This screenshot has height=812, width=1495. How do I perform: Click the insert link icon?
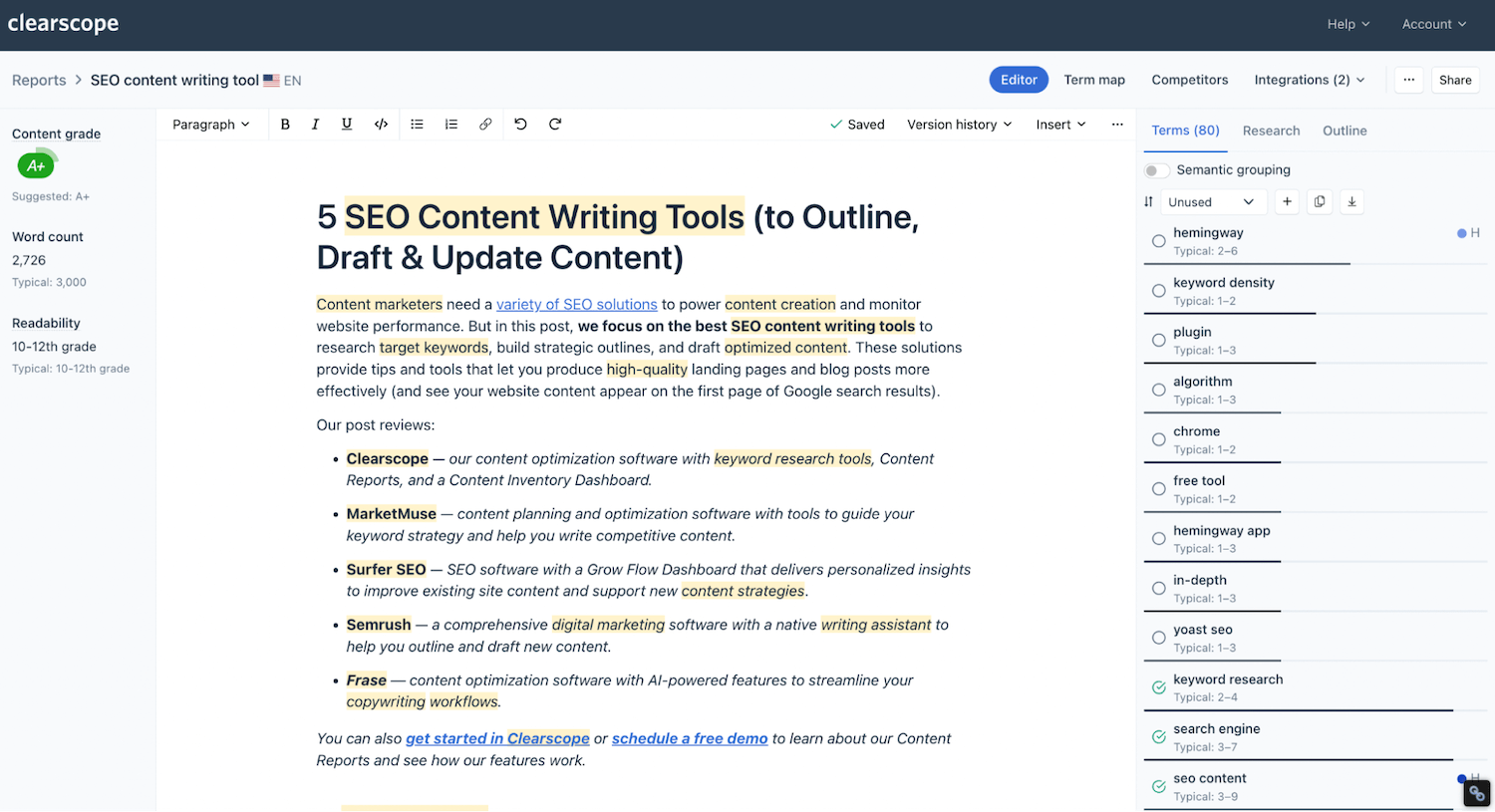coord(485,124)
